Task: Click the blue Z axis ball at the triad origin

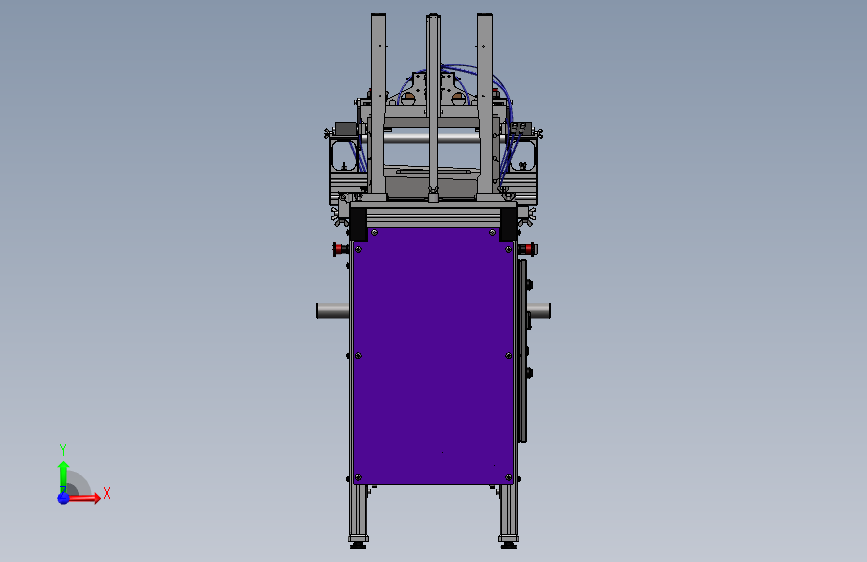Action: point(63,498)
